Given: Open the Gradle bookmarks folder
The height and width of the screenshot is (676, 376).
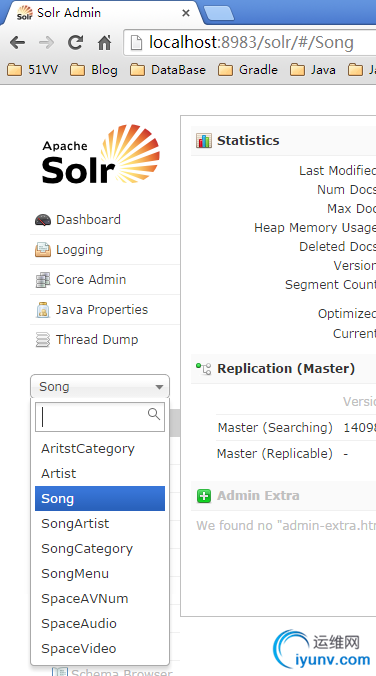Looking at the screenshot, I should point(248,70).
